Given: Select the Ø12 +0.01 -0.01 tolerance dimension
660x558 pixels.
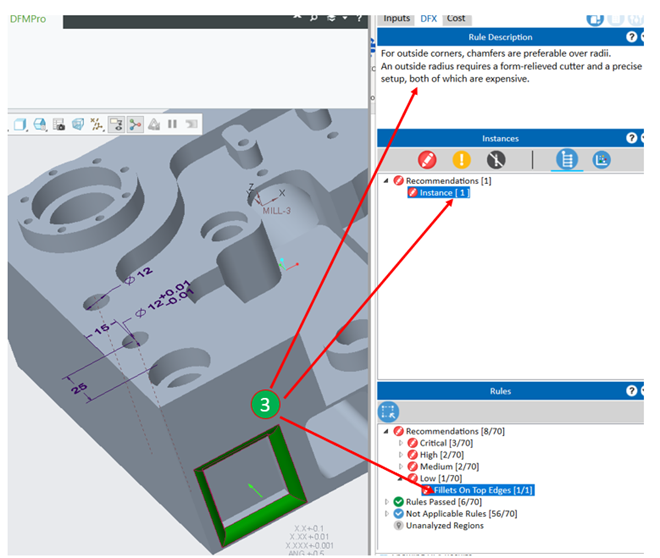Looking at the screenshot, I should point(164,297).
